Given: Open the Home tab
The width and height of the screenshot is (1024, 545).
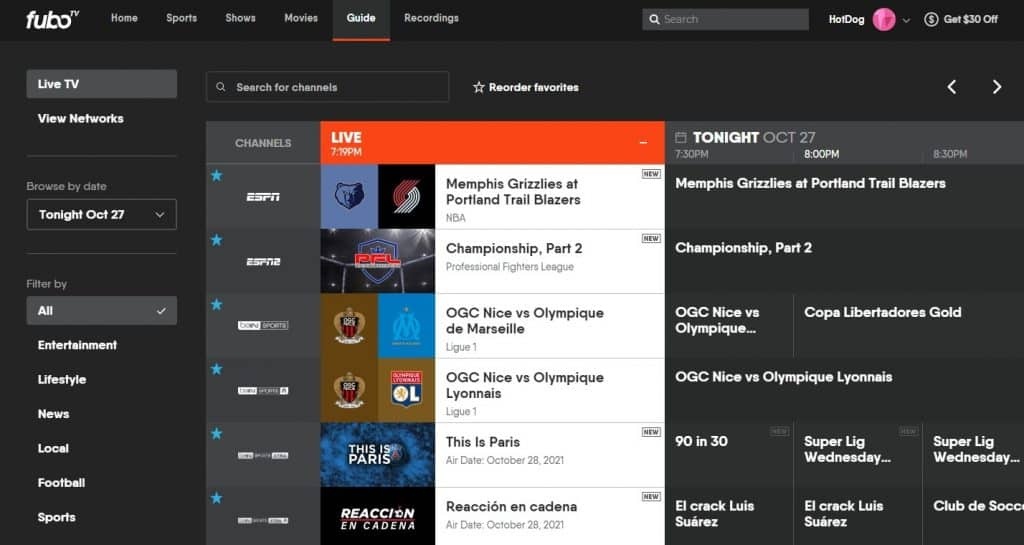Looking at the screenshot, I should (x=124, y=18).
